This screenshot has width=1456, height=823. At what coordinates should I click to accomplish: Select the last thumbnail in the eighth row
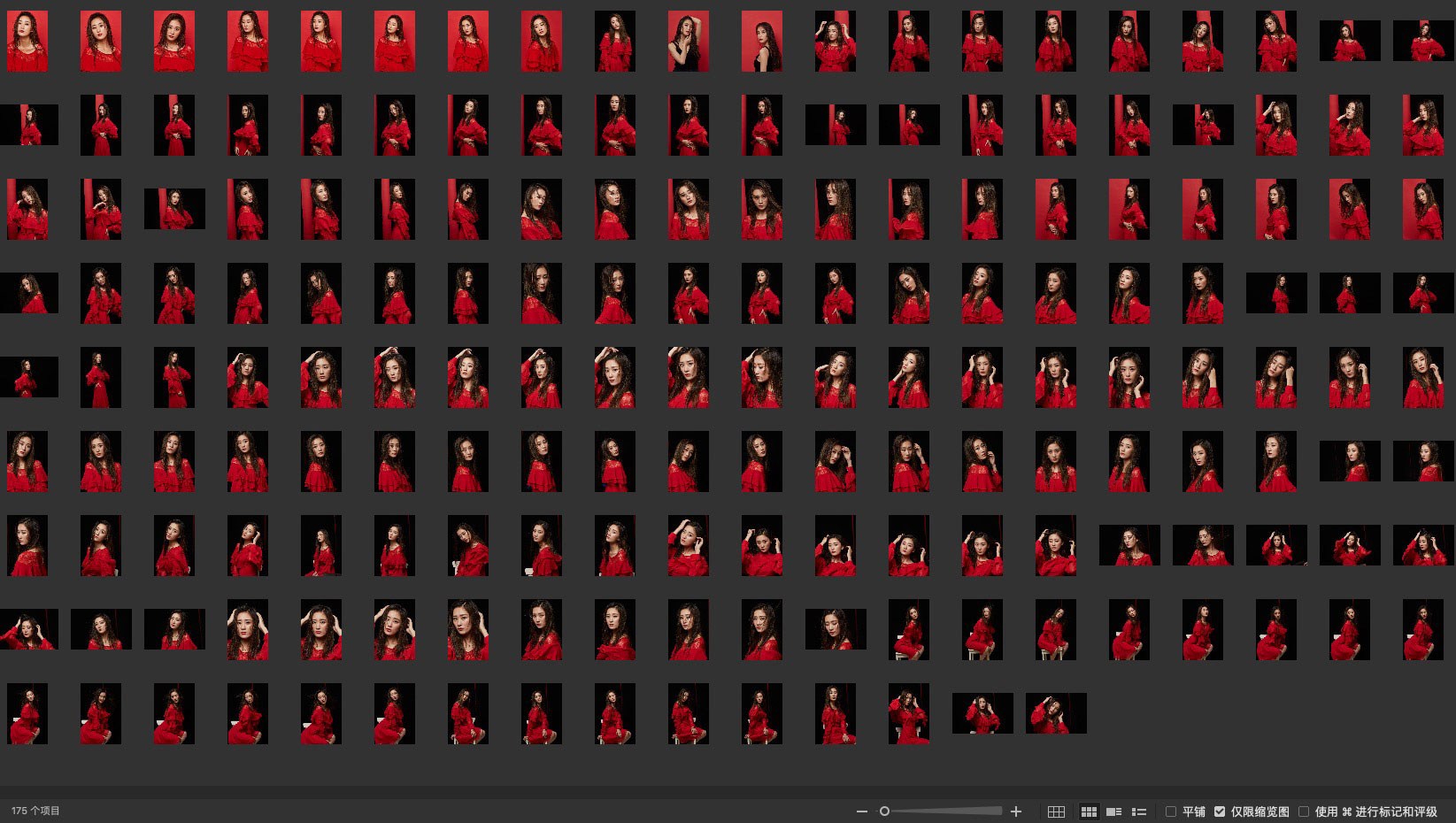coord(1422,629)
